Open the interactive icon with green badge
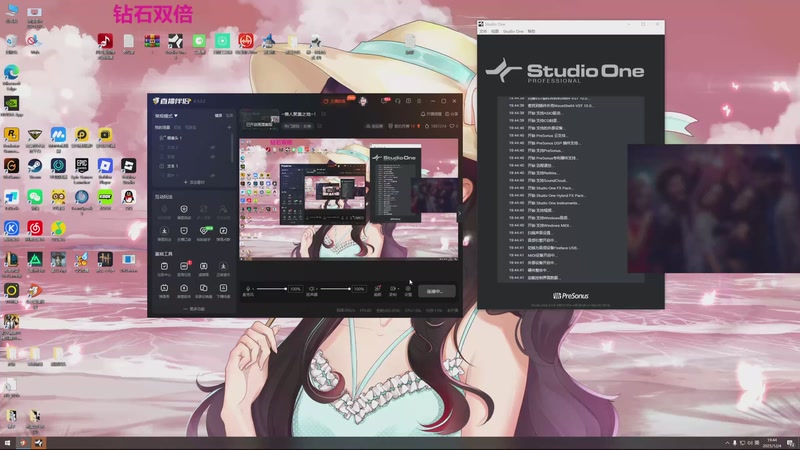 coord(204,233)
